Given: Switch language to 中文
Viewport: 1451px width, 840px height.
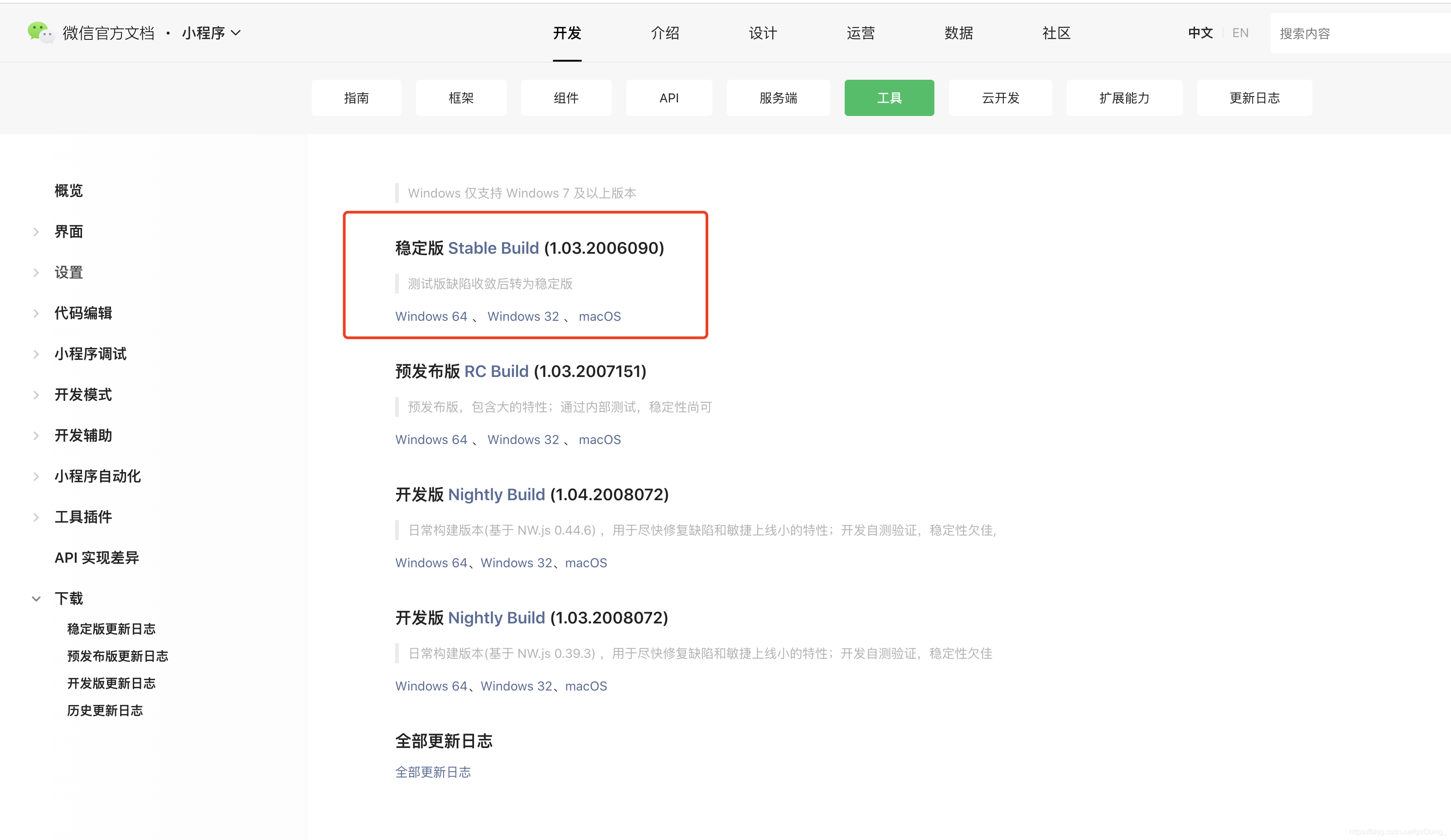Looking at the screenshot, I should (1200, 34).
